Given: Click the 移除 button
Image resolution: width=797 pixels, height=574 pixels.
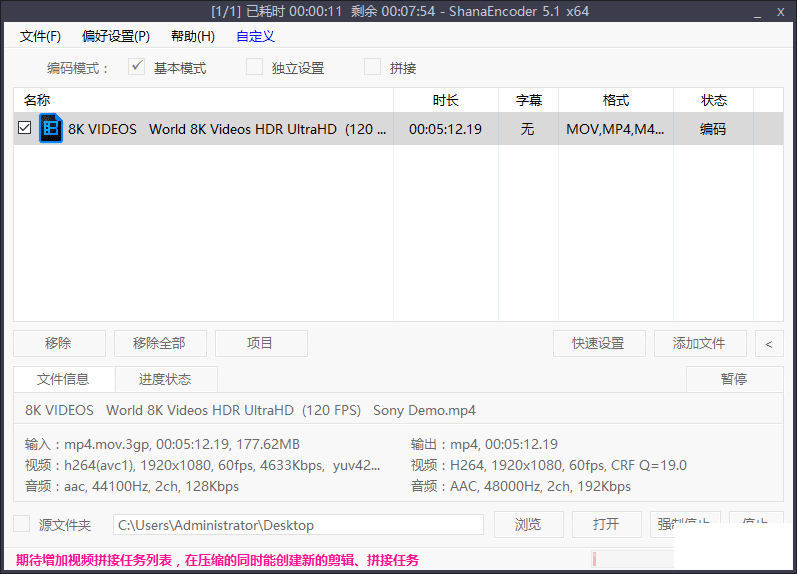Looking at the screenshot, I should (59, 344).
